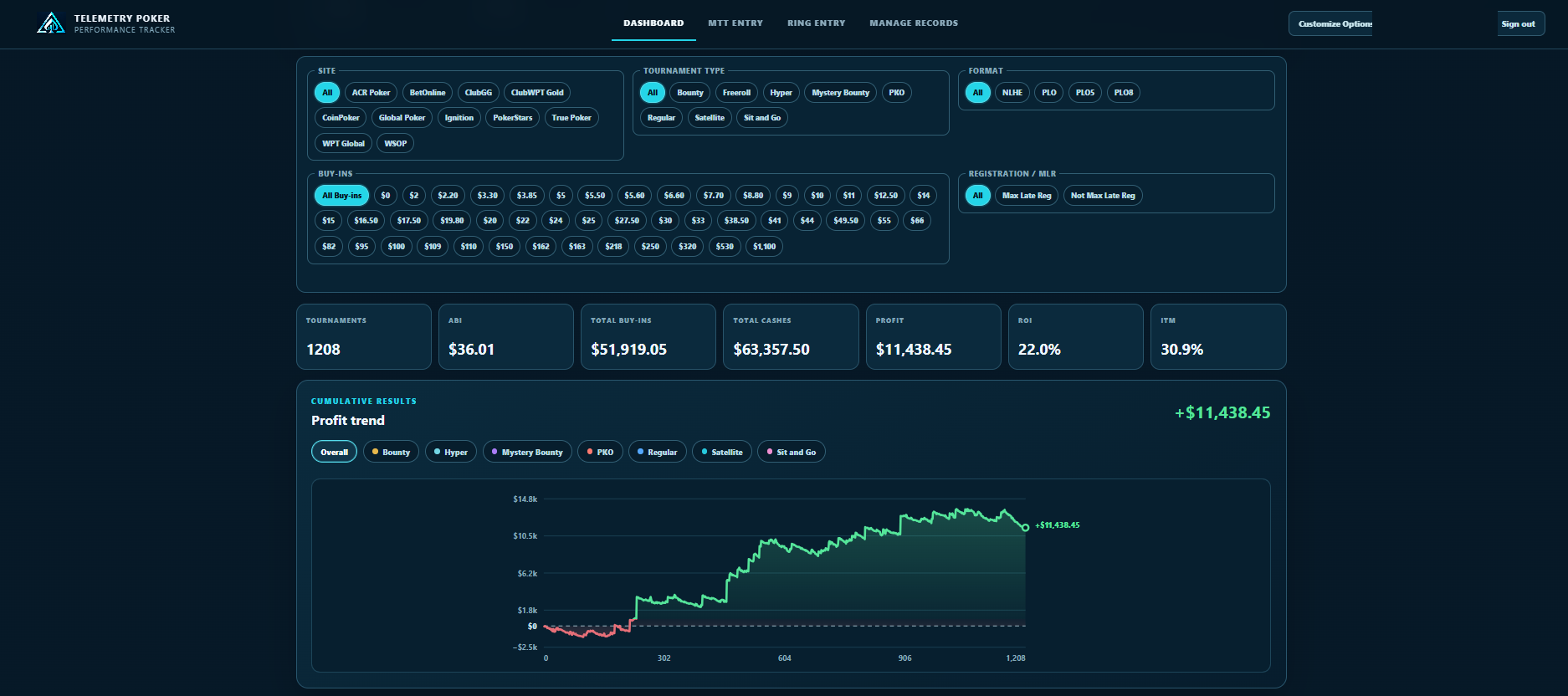This screenshot has height=696, width=1568.
Task: Filter by ACR Poker site
Action: coord(371,93)
